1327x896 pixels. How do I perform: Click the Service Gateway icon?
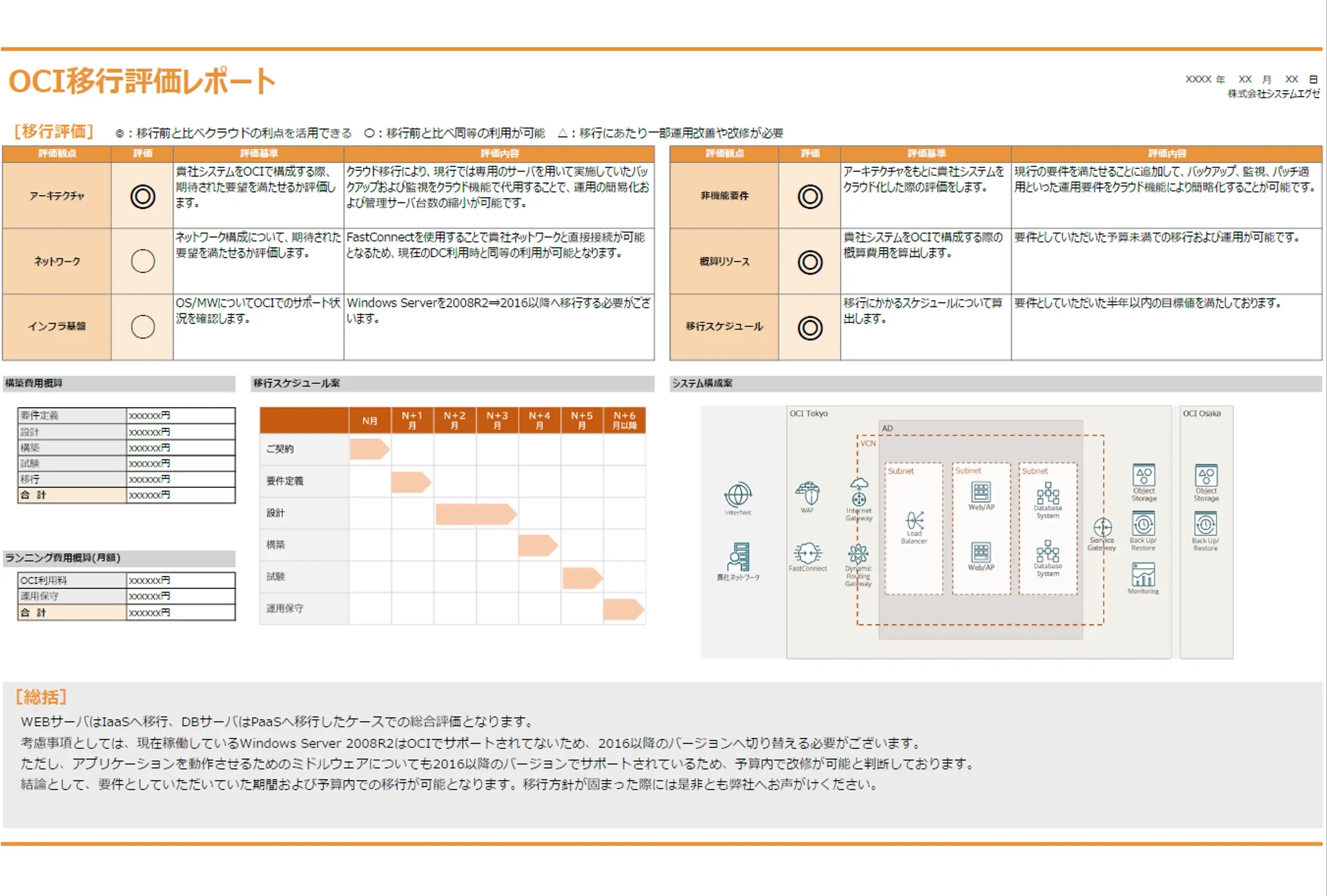coord(1102,527)
